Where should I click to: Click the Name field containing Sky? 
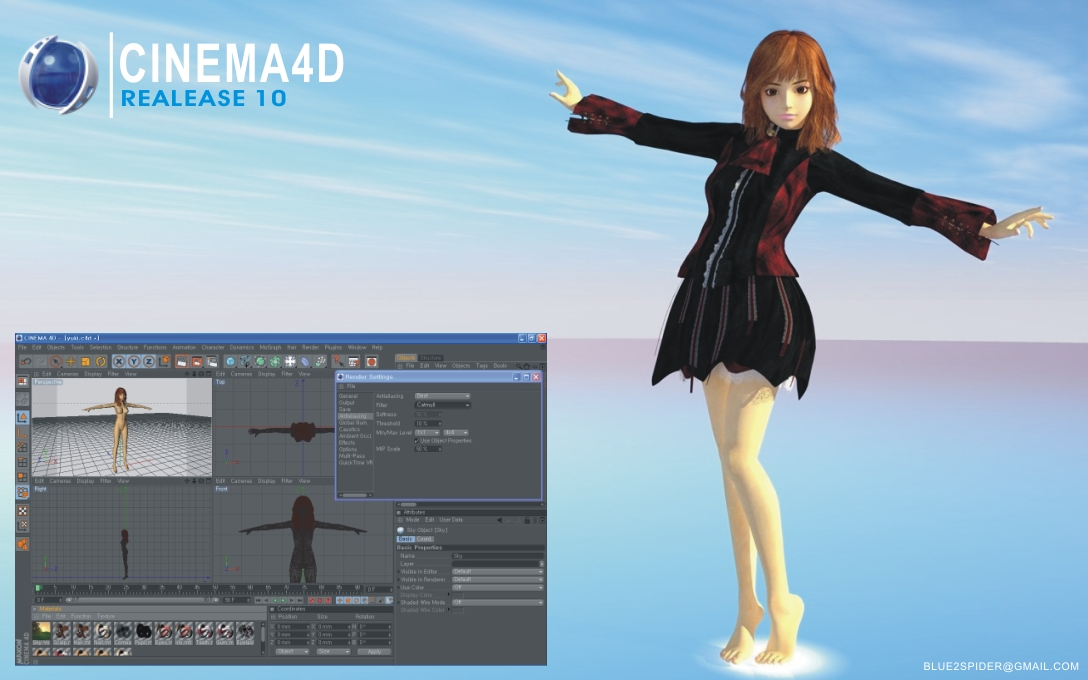pyautogui.click(x=497, y=556)
